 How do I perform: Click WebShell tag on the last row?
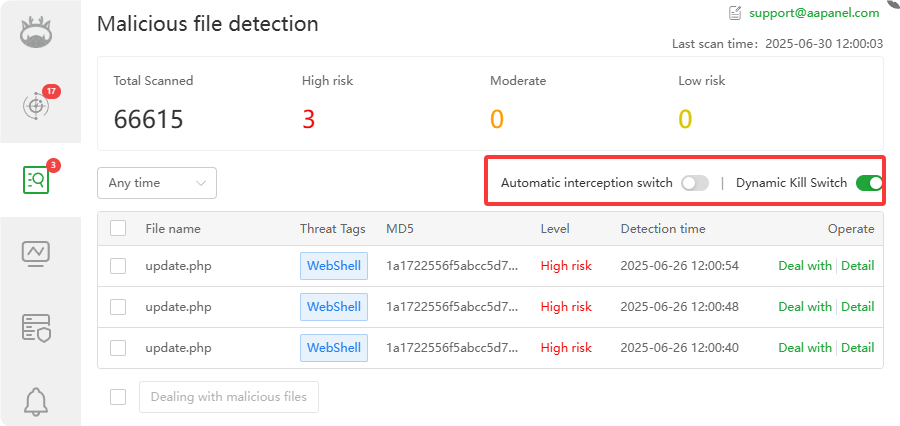334,348
